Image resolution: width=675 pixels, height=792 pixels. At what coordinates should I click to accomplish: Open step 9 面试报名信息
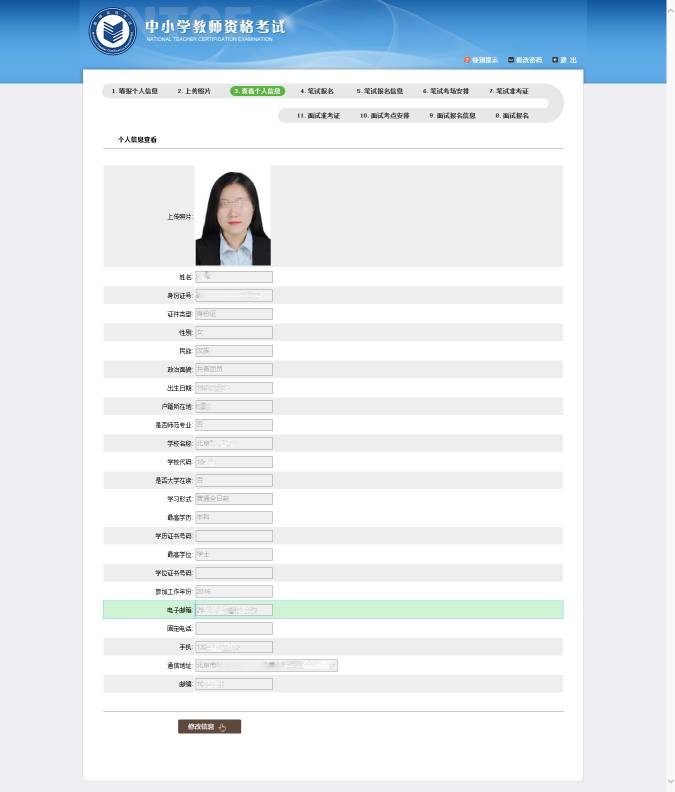(452, 116)
